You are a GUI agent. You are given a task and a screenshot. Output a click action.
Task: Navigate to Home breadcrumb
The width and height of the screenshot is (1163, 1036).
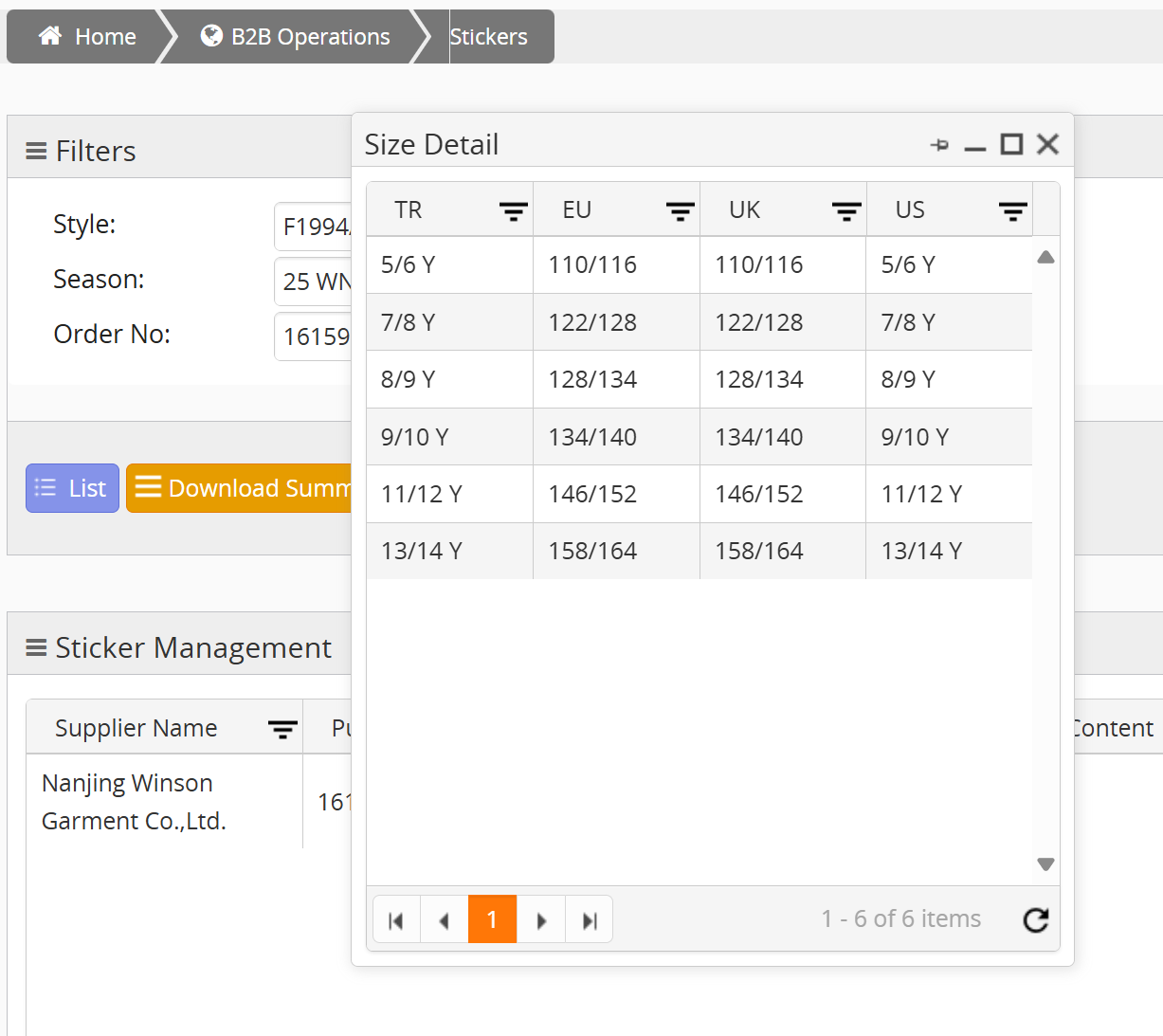87,37
